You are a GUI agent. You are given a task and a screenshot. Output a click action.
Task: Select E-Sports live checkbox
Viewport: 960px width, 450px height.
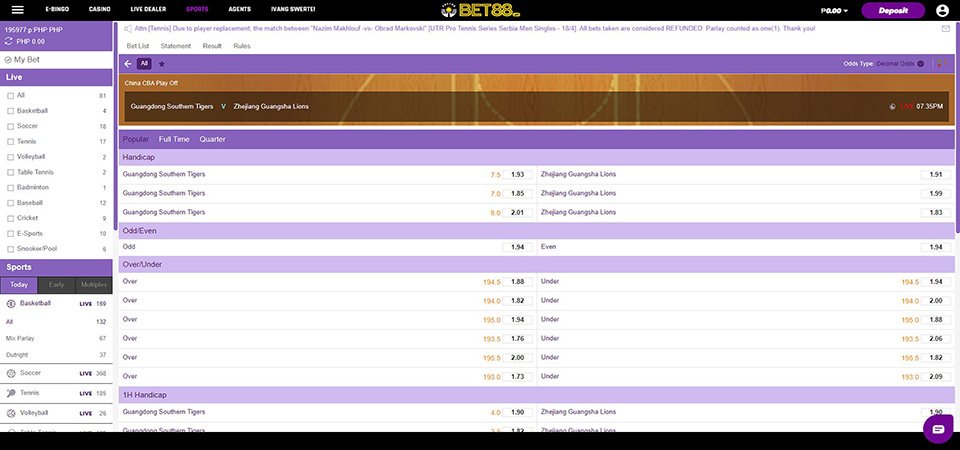tap(10, 233)
